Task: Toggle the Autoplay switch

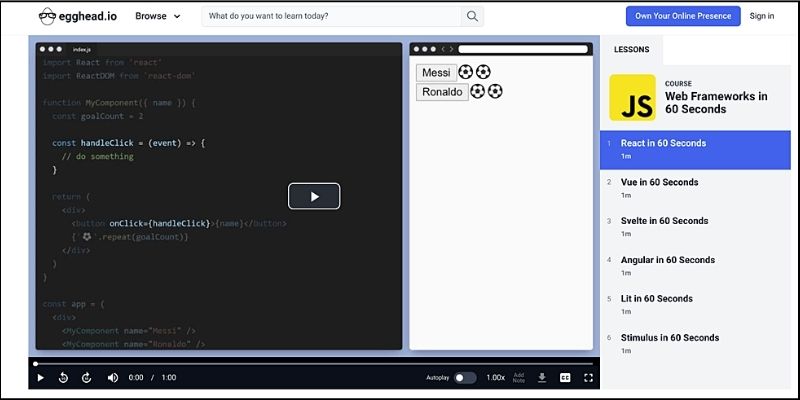Action: [x=465, y=378]
